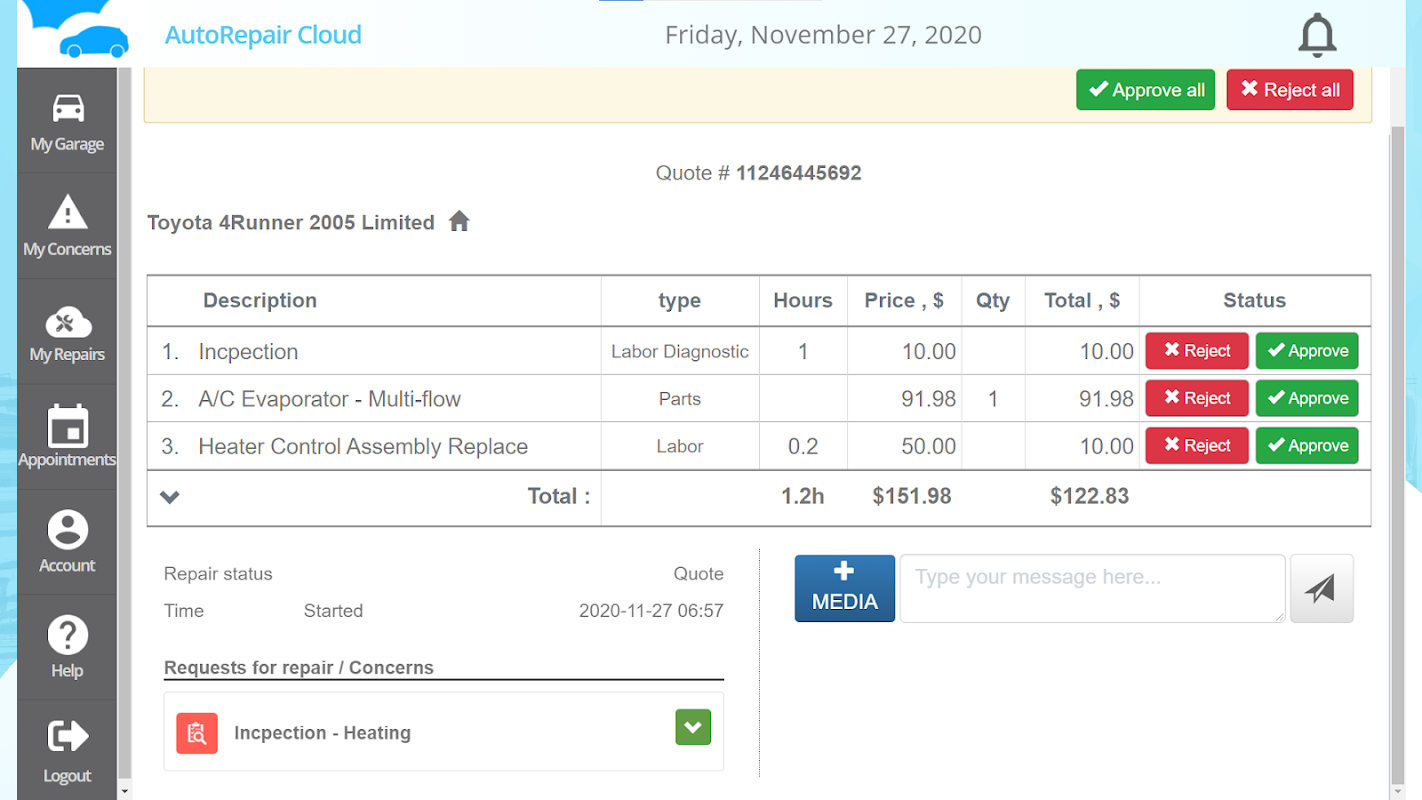Approve the Incpection line item

coord(1307,351)
